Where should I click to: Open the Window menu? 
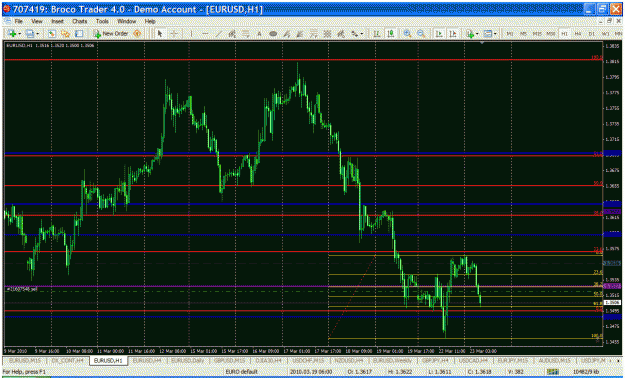pyautogui.click(x=126, y=21)
